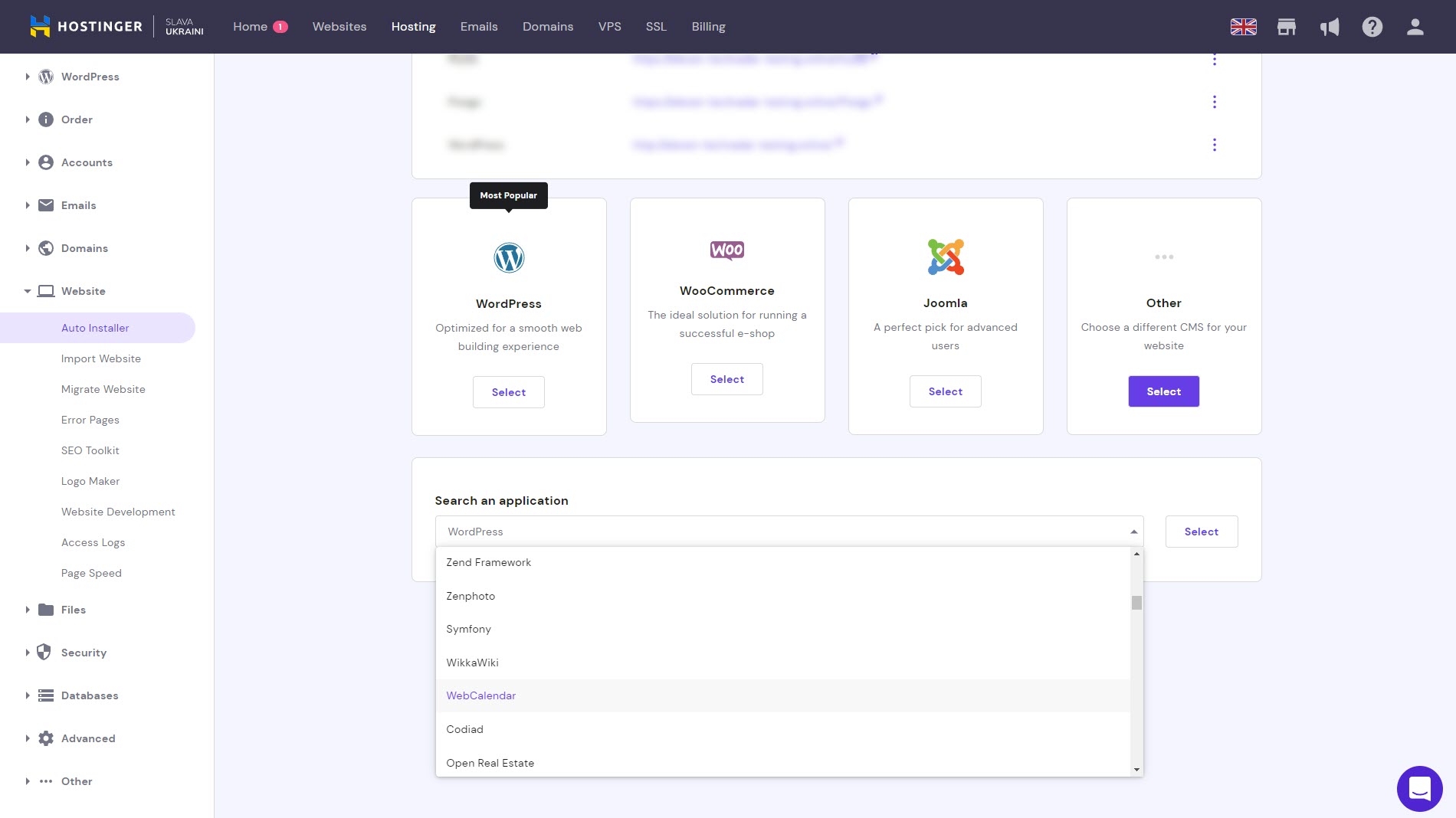Expand the Accounts sidebar section
The width and height of the screenshot is (1456, 818).
28,162
